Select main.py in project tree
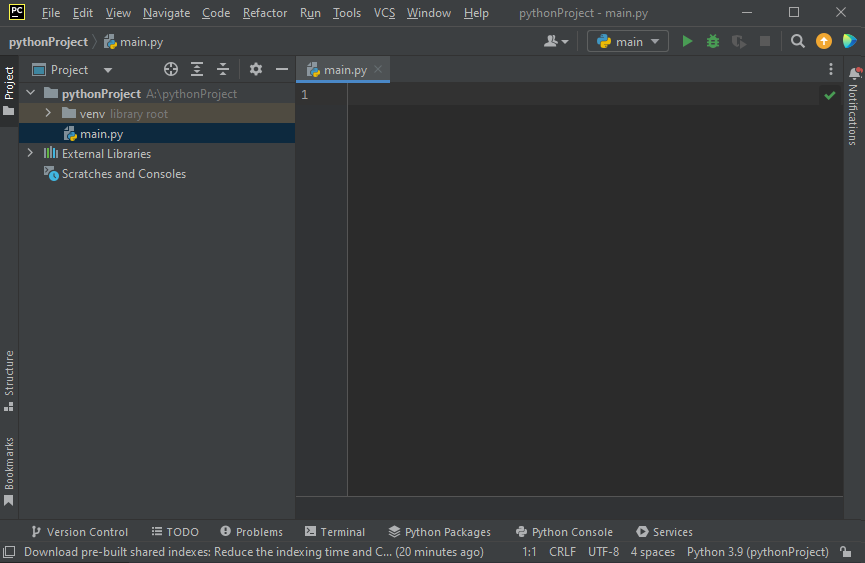Screen dimensions: 865x563 point(101,134)
